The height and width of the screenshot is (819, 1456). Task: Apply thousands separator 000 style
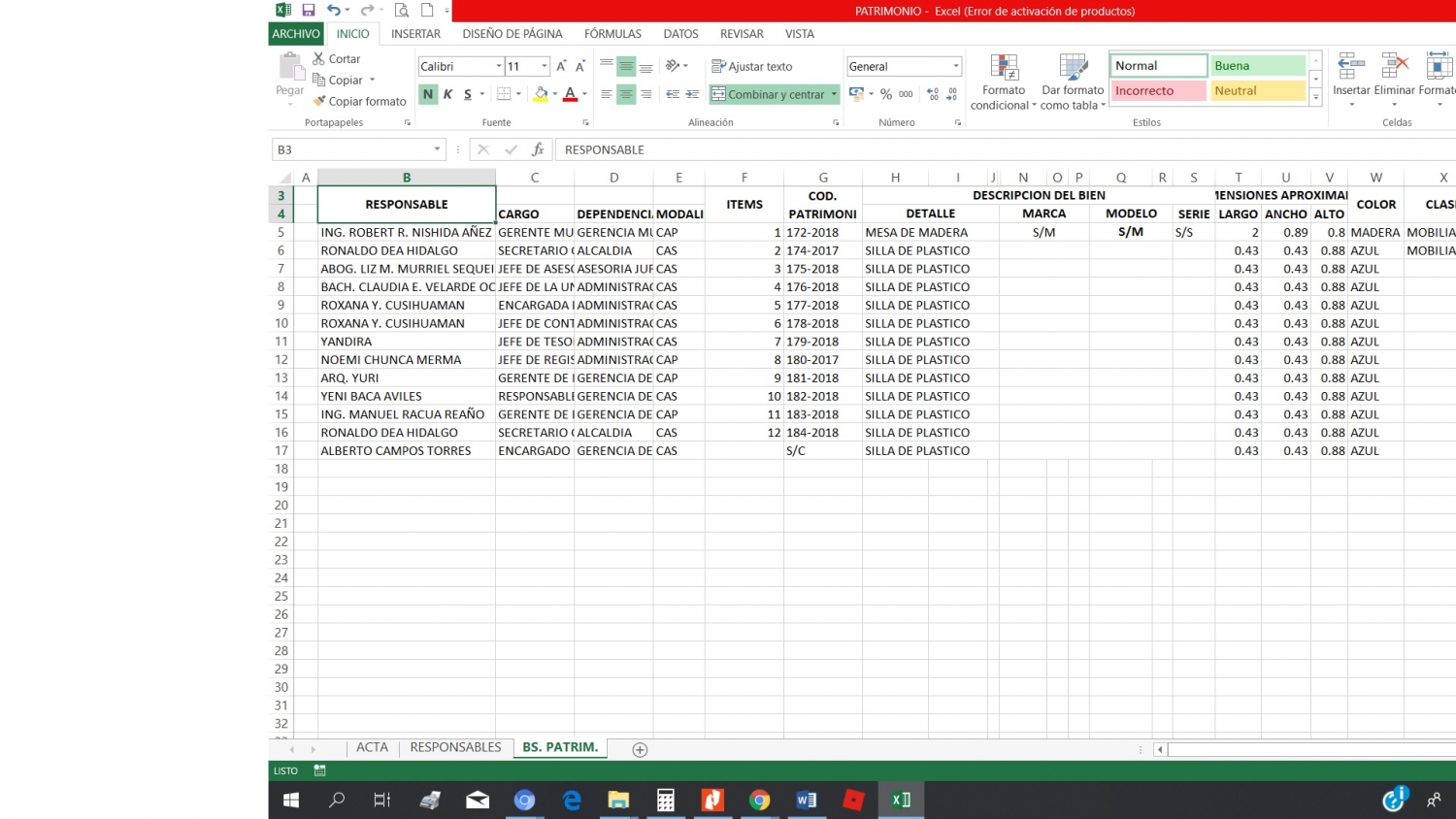pos(906,94)
